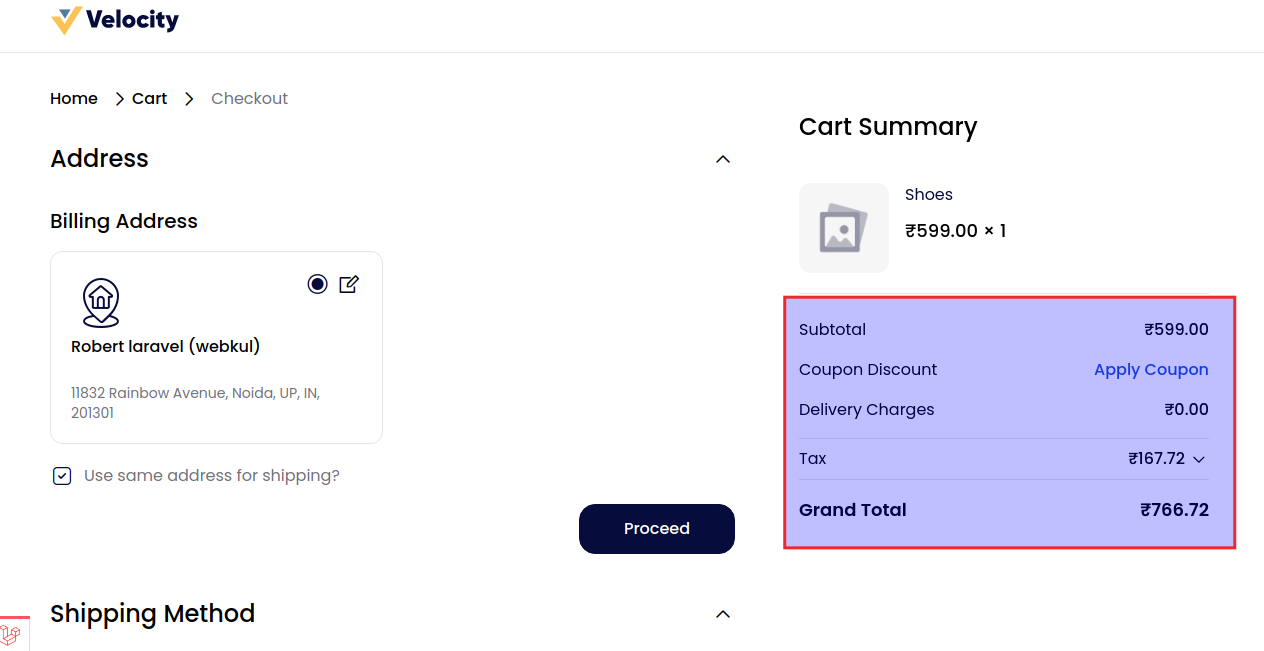The width and height of the screenshot is (1264, 651).
Task: Click the Shoes placeholder image
Action: point(844,228)
